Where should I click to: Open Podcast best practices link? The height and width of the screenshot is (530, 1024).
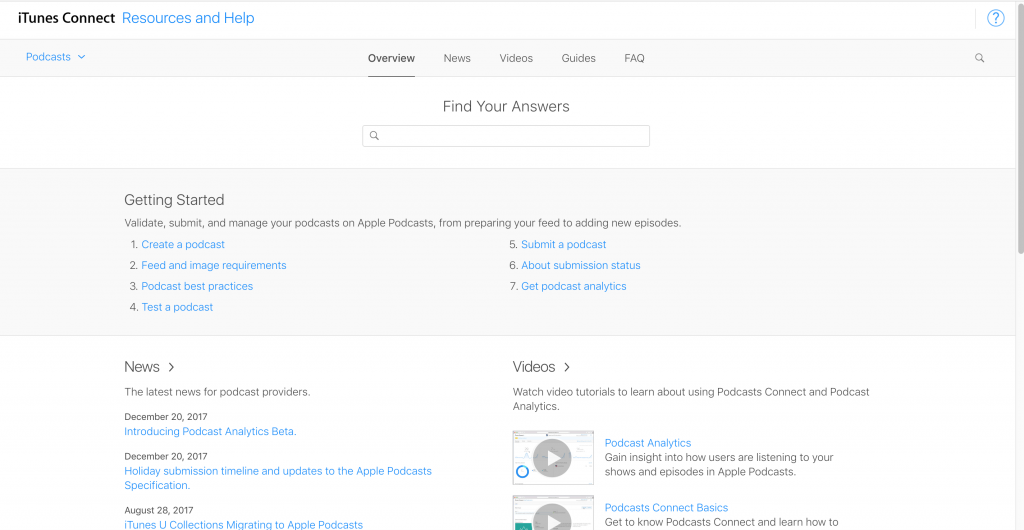pos(197,286)
